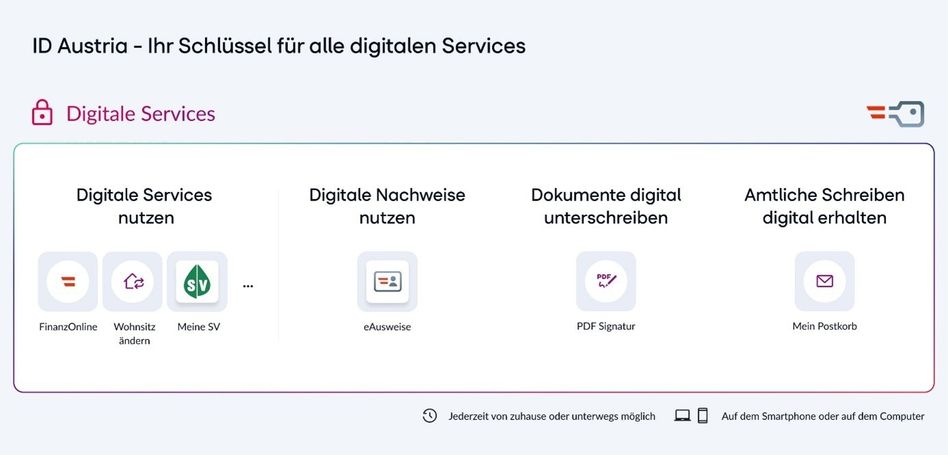Click the Digitale Services section heading

click(x=140, y=114)
